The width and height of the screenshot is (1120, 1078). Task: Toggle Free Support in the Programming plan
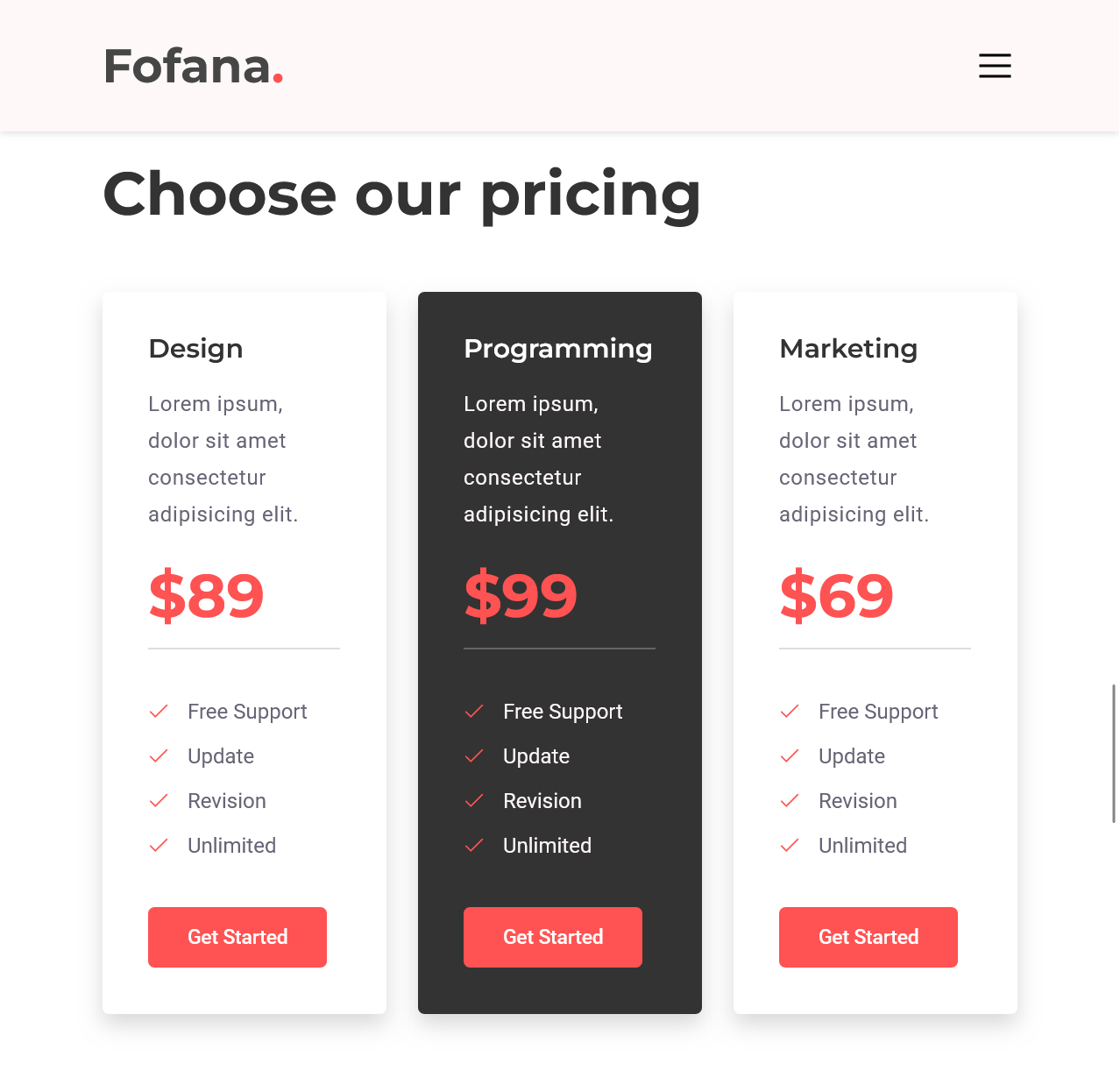pyautogui.click(x=474, y=712)
